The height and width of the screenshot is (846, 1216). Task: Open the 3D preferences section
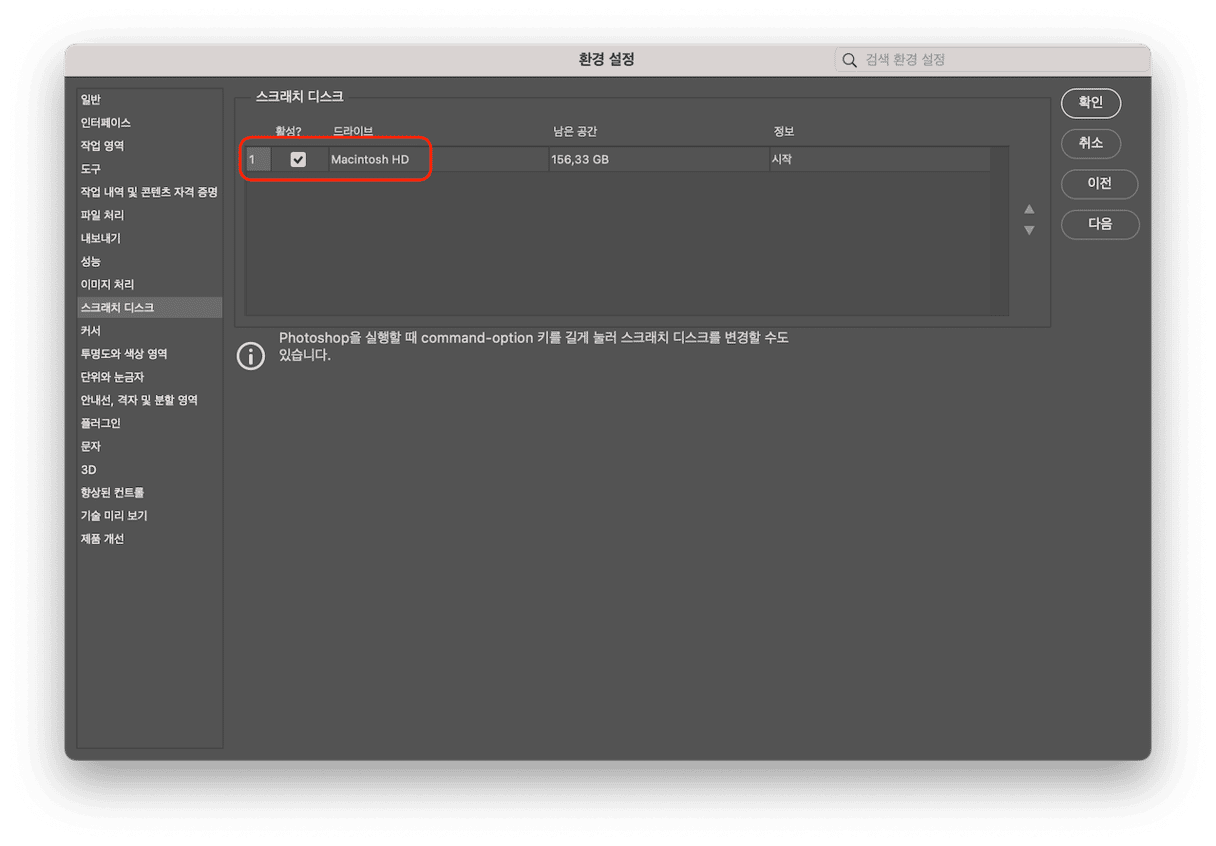(x=89, y=469)
